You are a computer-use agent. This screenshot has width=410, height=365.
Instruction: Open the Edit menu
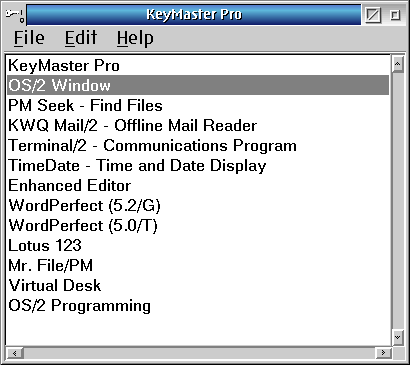click(x=81, y=37)
